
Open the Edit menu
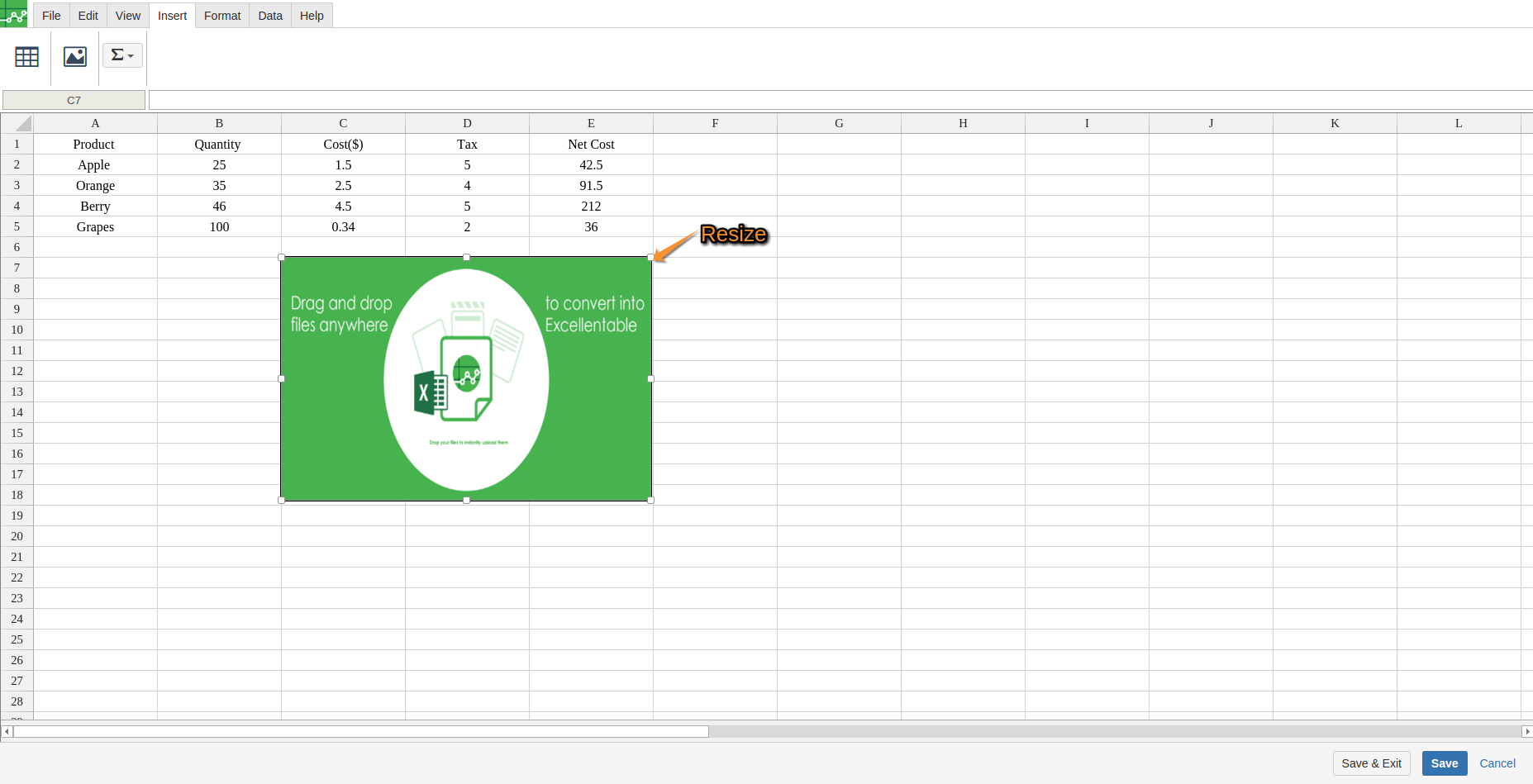[x=88, y=16]
